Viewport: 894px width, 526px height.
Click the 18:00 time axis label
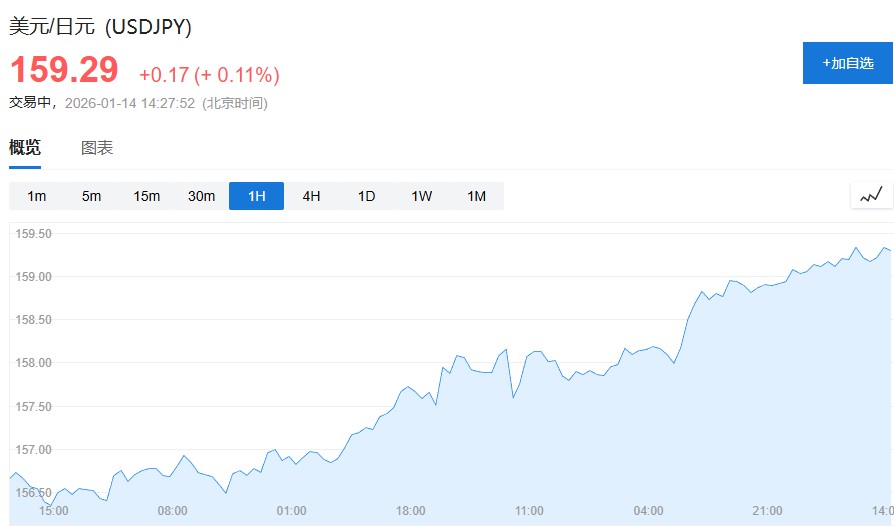click(x=410, y=511)
